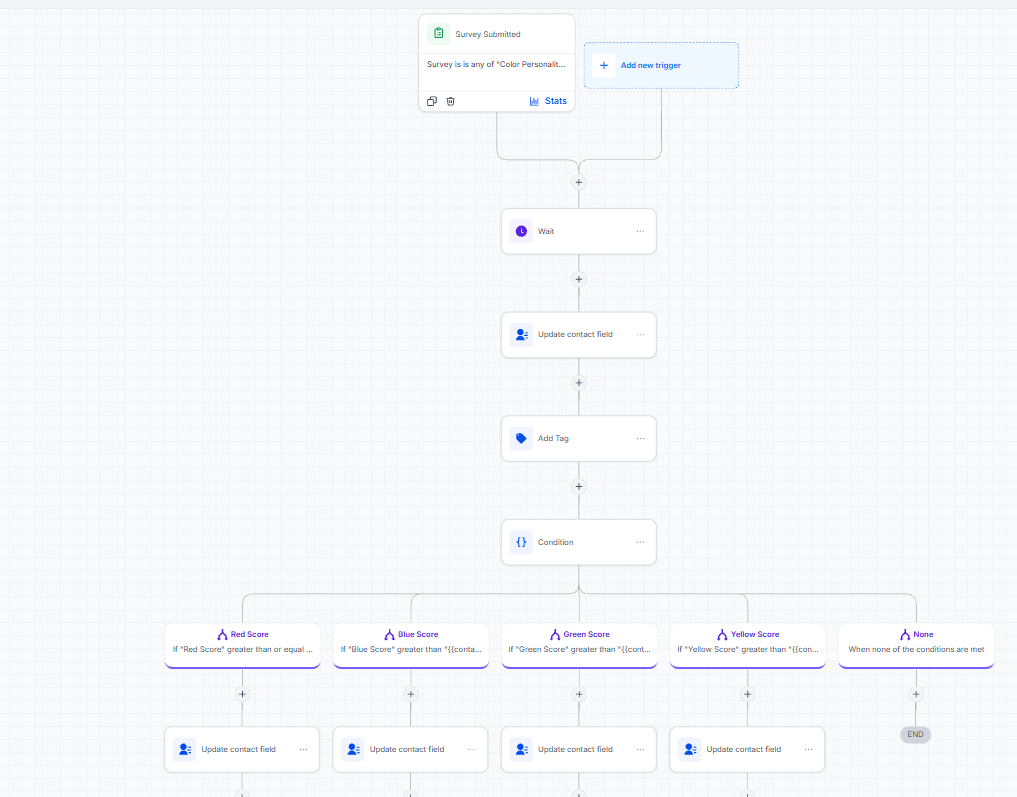Open options for Update contact field under Red Score

304,750
